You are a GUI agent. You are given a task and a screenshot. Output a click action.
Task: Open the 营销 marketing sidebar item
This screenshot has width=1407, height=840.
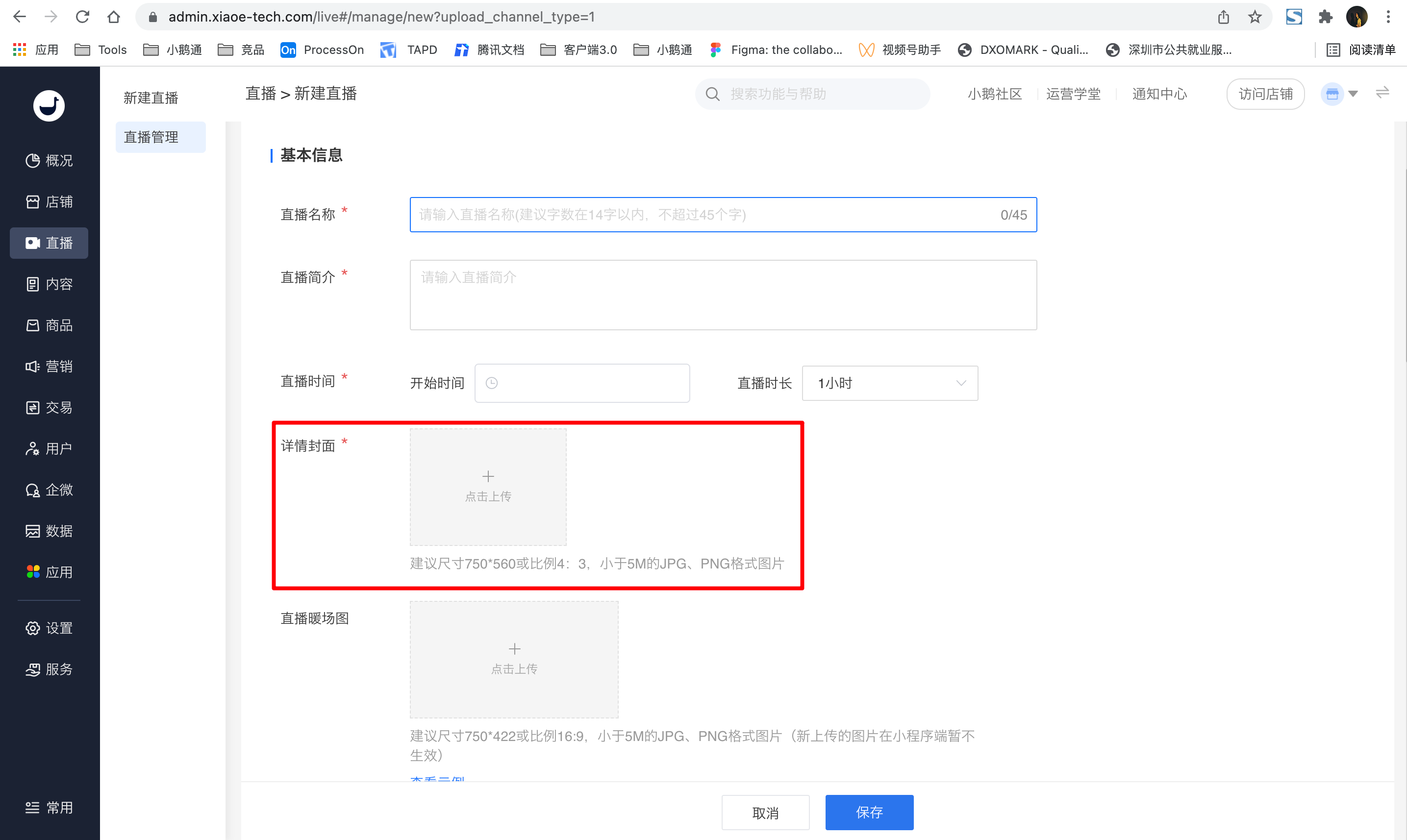point(49,367)
